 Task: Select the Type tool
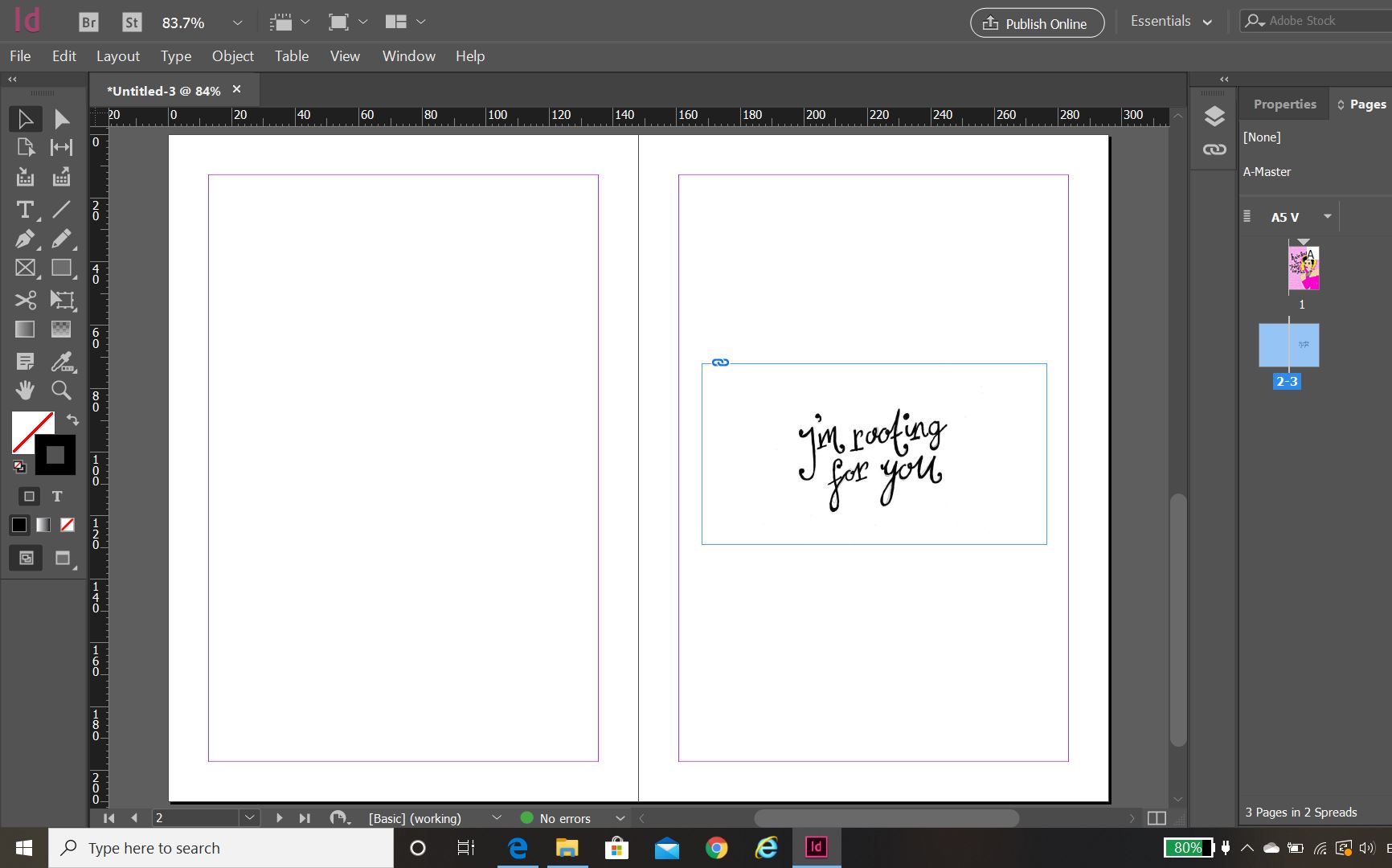25,210
